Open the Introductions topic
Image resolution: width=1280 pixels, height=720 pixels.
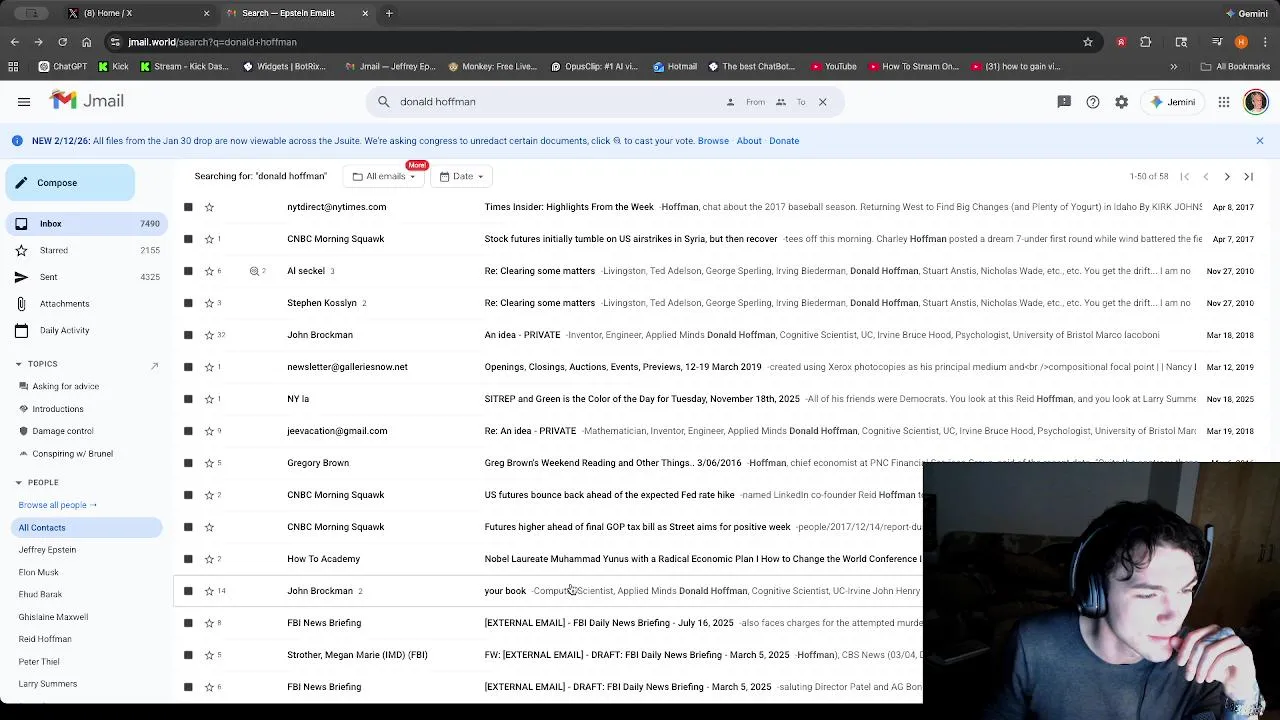coord(58,409)
